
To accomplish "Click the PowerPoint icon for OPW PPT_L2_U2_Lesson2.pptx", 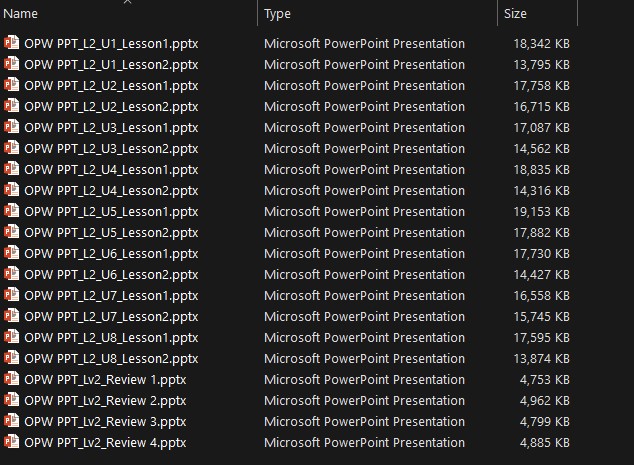I will coord(11,106).
